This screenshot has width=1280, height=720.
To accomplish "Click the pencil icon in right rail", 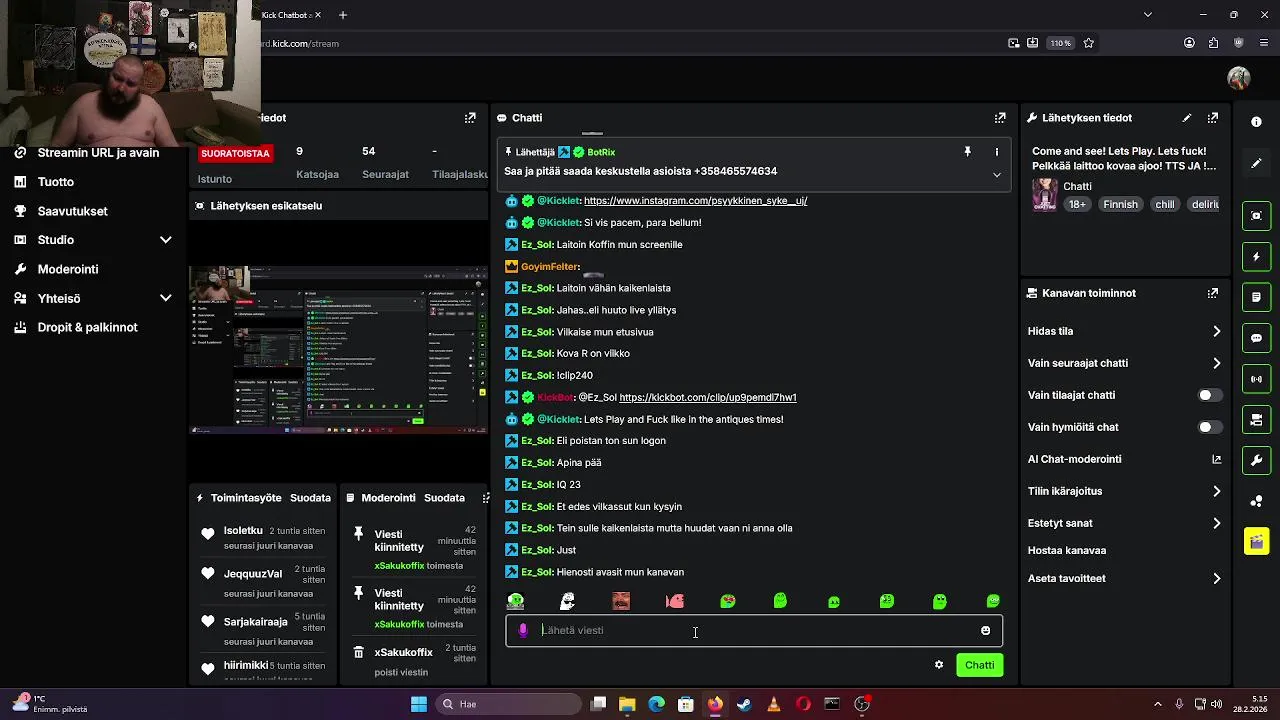I will click(x=1256, y=163).
